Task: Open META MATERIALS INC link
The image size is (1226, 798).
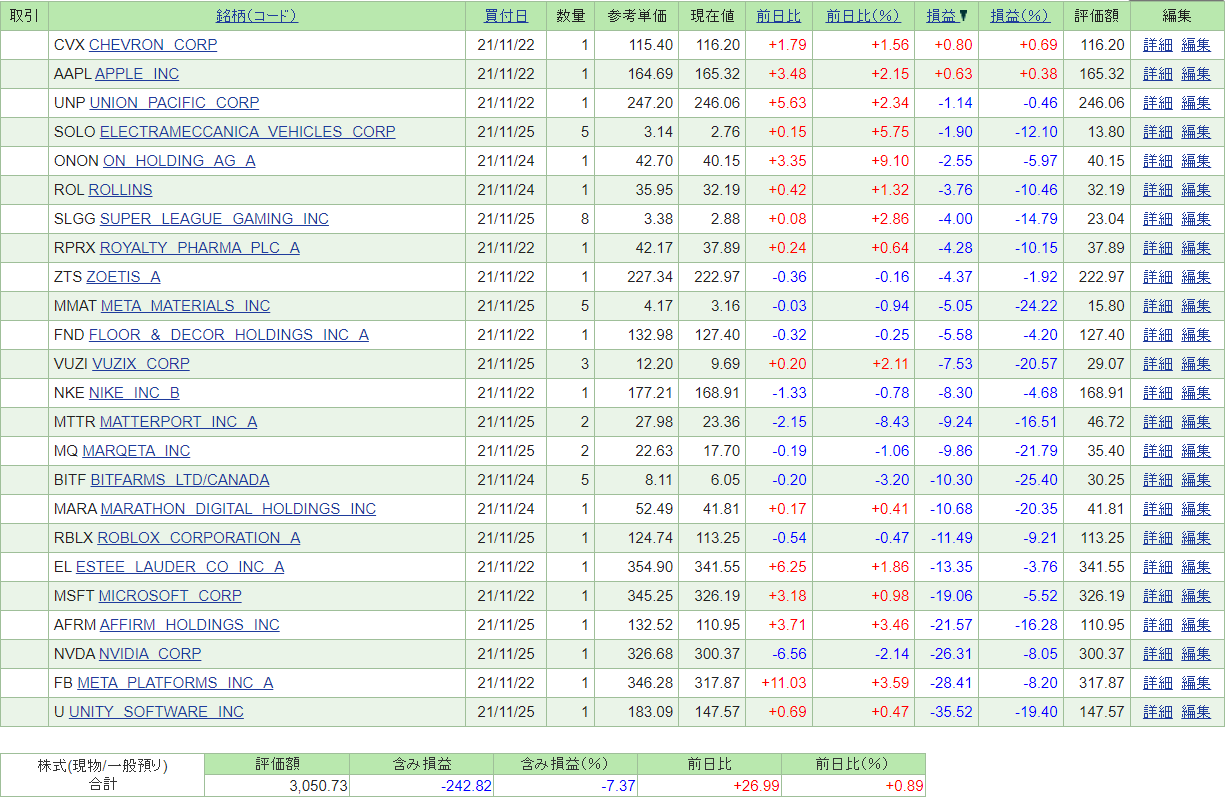Action: pyautogui.click(x=185, y=306)
